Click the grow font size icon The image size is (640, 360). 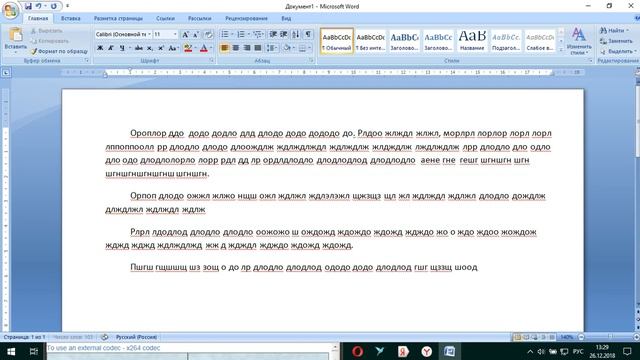185,35
